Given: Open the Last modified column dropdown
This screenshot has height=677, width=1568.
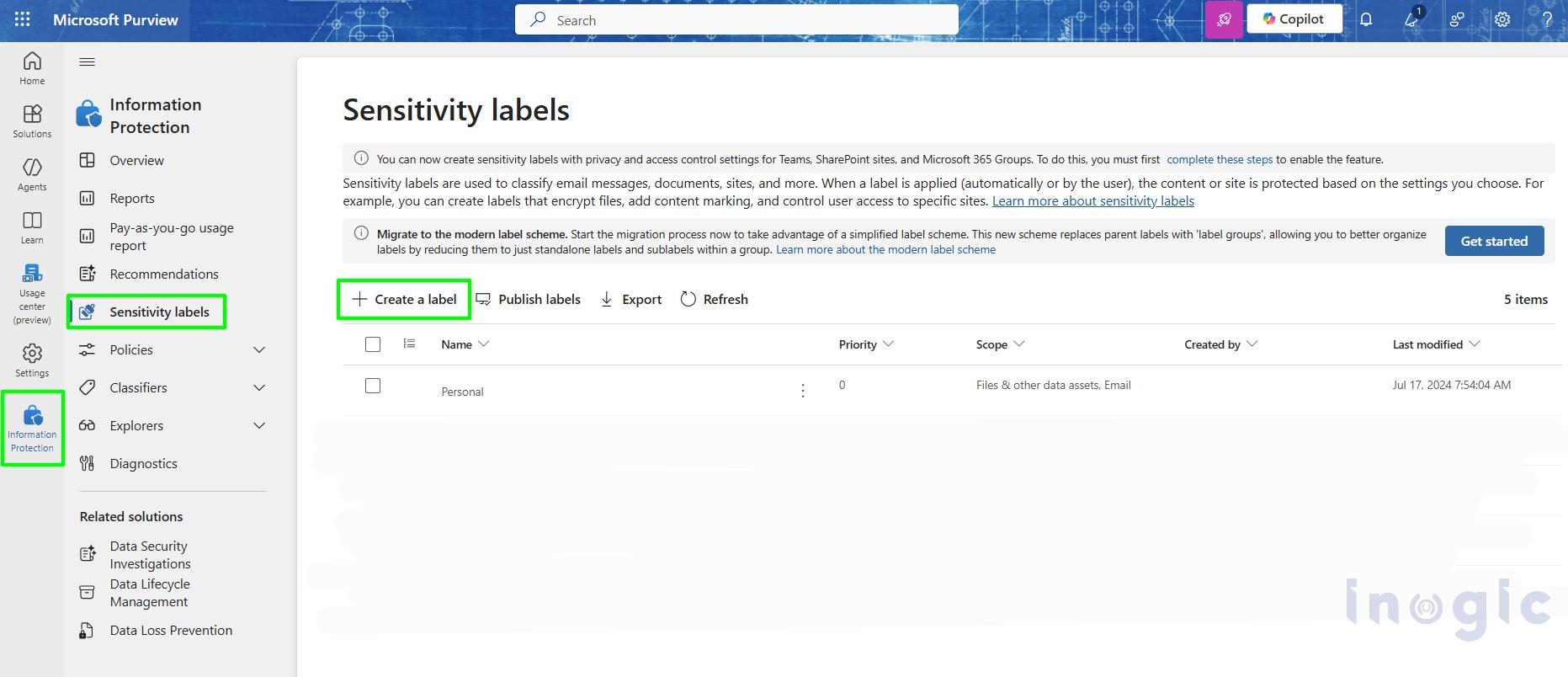Looking at the screenshot, I should [1474, 344].
